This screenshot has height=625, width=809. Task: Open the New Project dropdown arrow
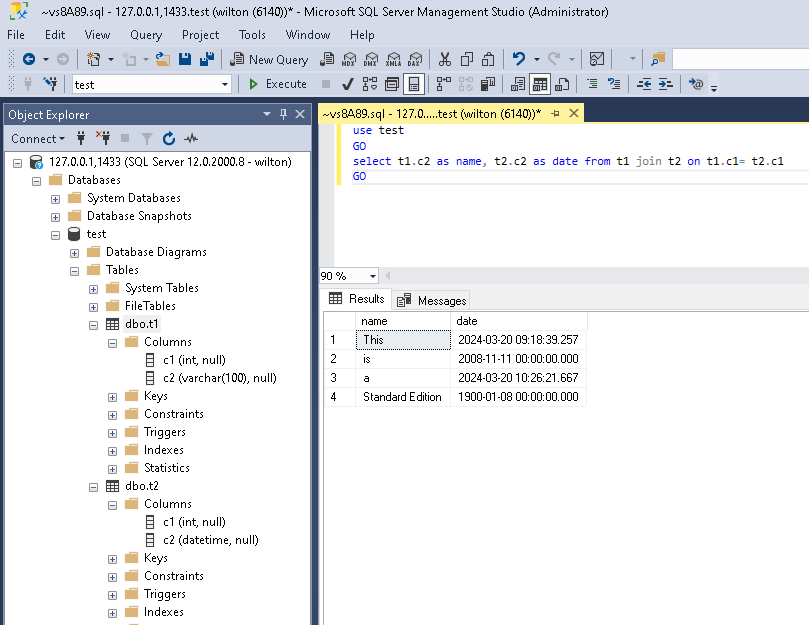pos(110,59)
